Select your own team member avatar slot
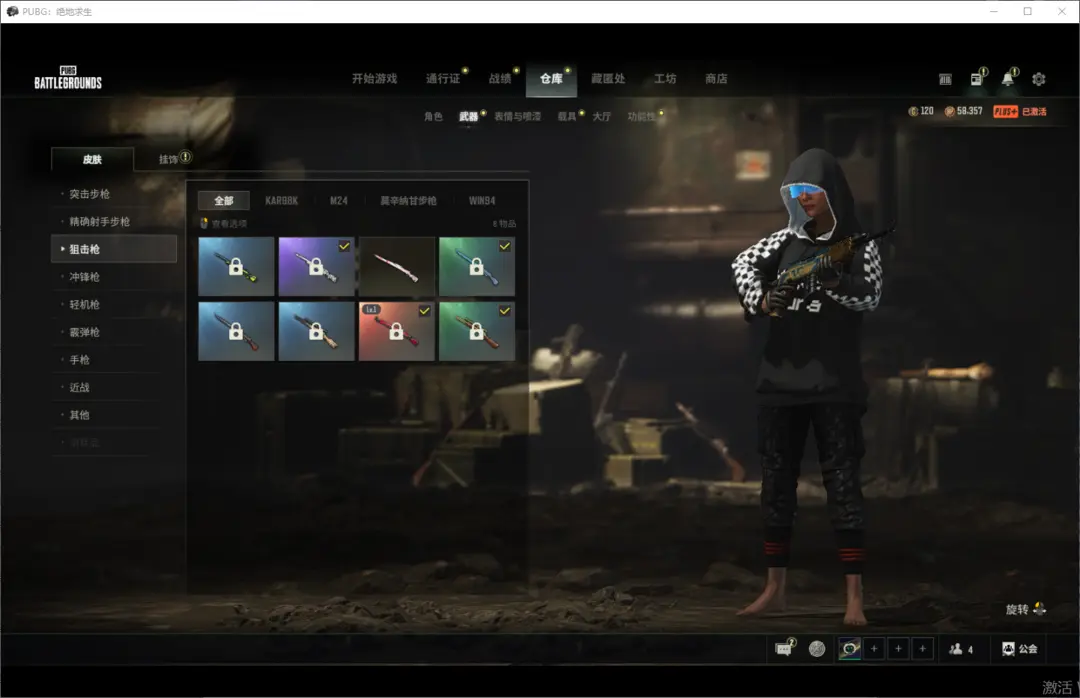Viewport: 1080px width, 698px height. (849, 648)
